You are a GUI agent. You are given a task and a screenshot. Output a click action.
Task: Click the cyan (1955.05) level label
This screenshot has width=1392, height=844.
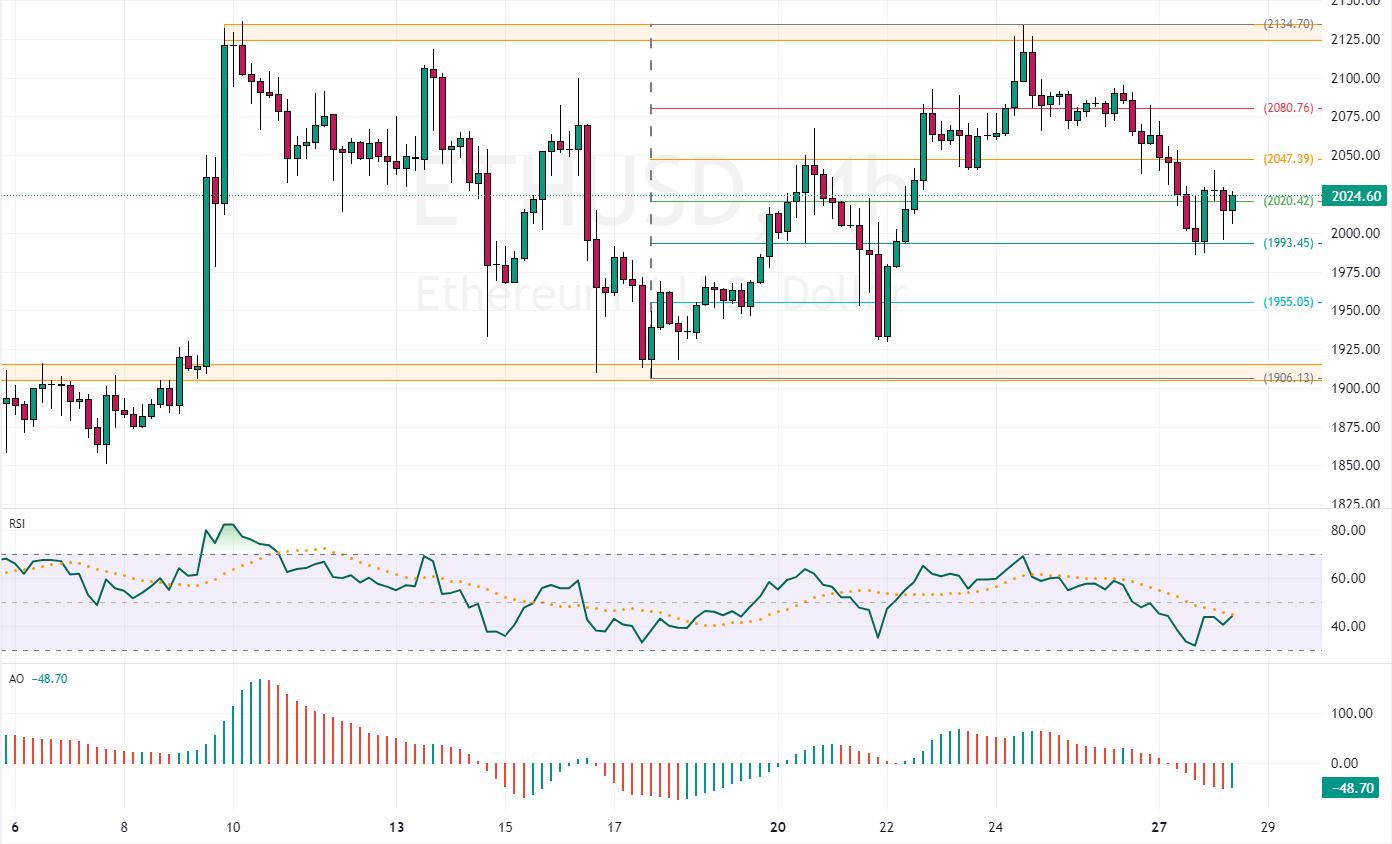pos(1286,302)
